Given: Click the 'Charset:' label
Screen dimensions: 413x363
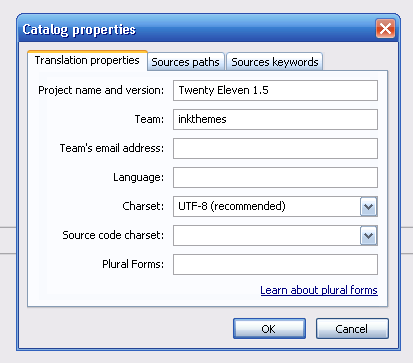Looking at the screenshot, I should pyautogui.click(x=143, y=206).
